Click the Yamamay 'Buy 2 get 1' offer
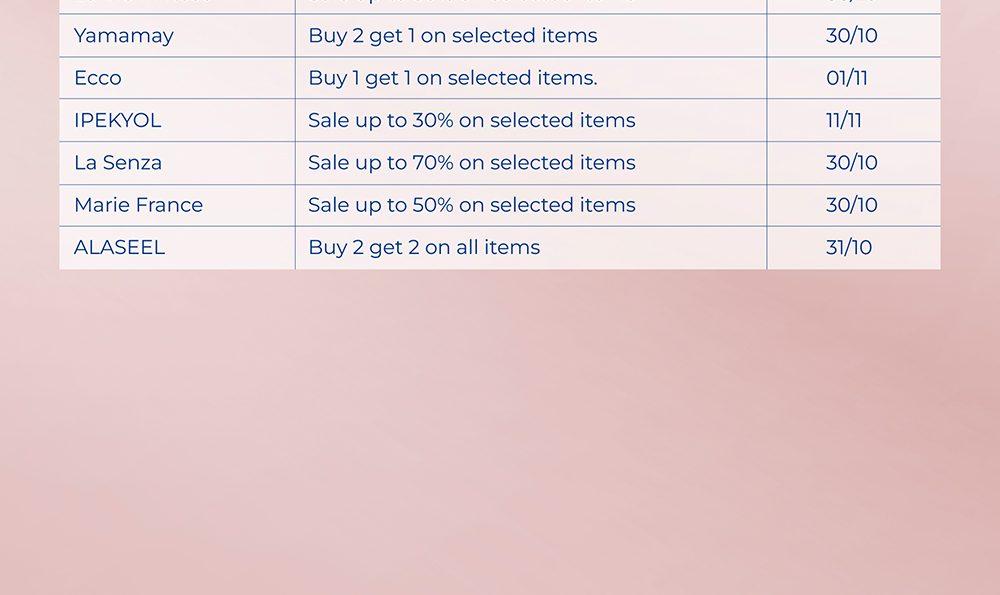Screen dimensions: 1000x595 [x=452, y=36]
